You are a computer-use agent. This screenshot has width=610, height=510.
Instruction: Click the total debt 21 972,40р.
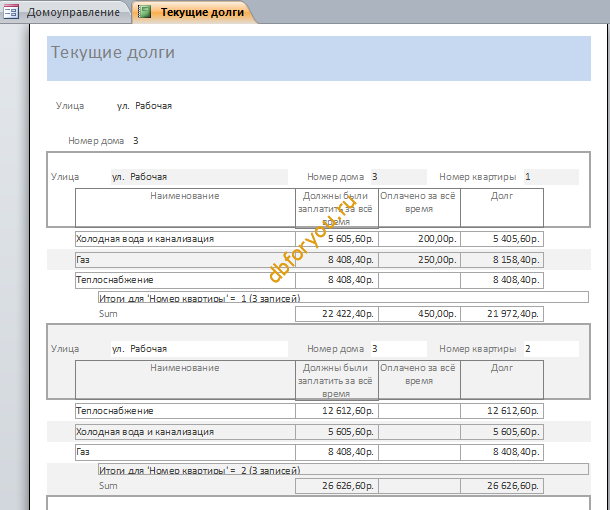pos(502,314)
